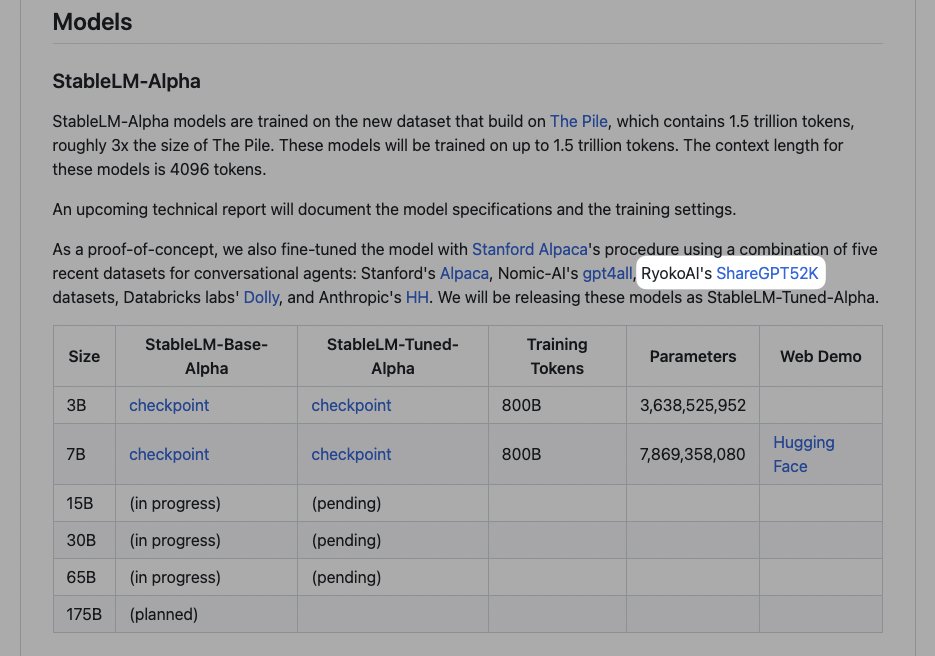Click the 800B value in 3B row
Image resolution: width=935 pixels, height=656 pixels.
tap(521, 406)
